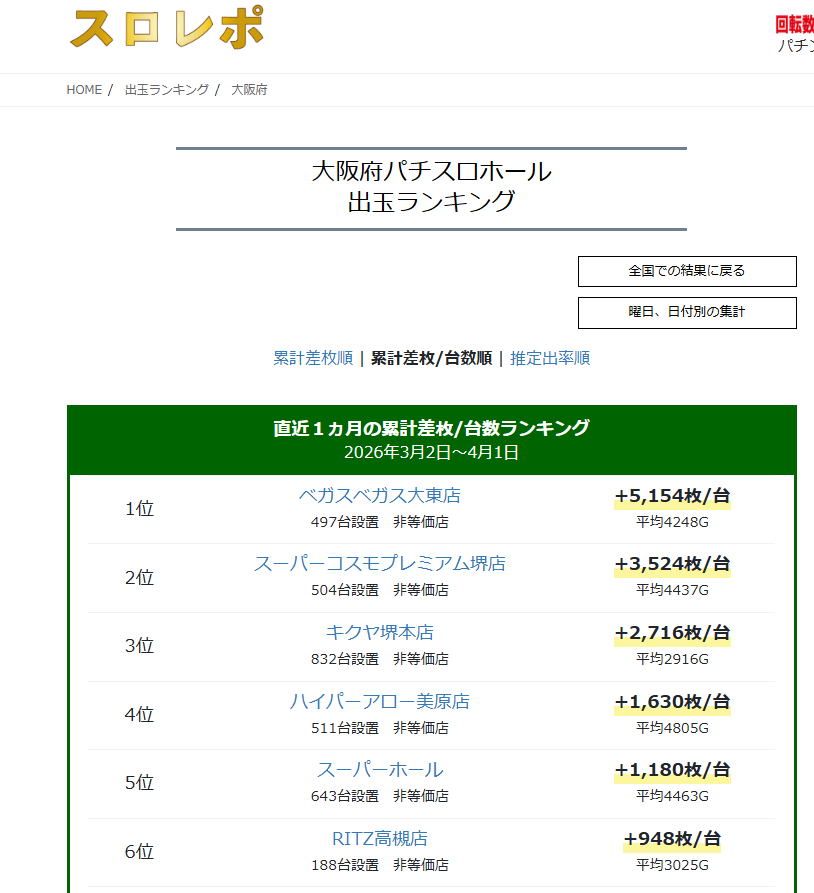Open the ベガスベガス大東店 hall page
Screen dimensions: 814x893
coord(379,496)
